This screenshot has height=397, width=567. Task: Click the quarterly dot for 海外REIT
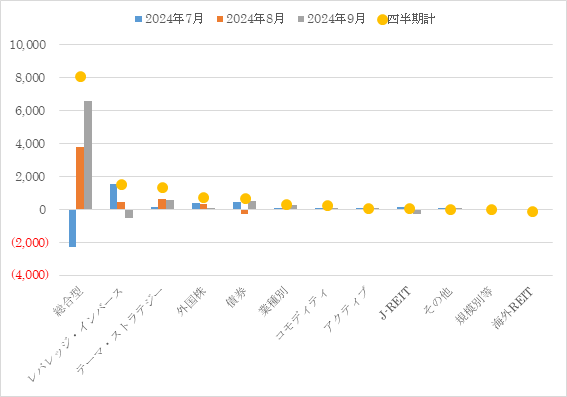532,212
